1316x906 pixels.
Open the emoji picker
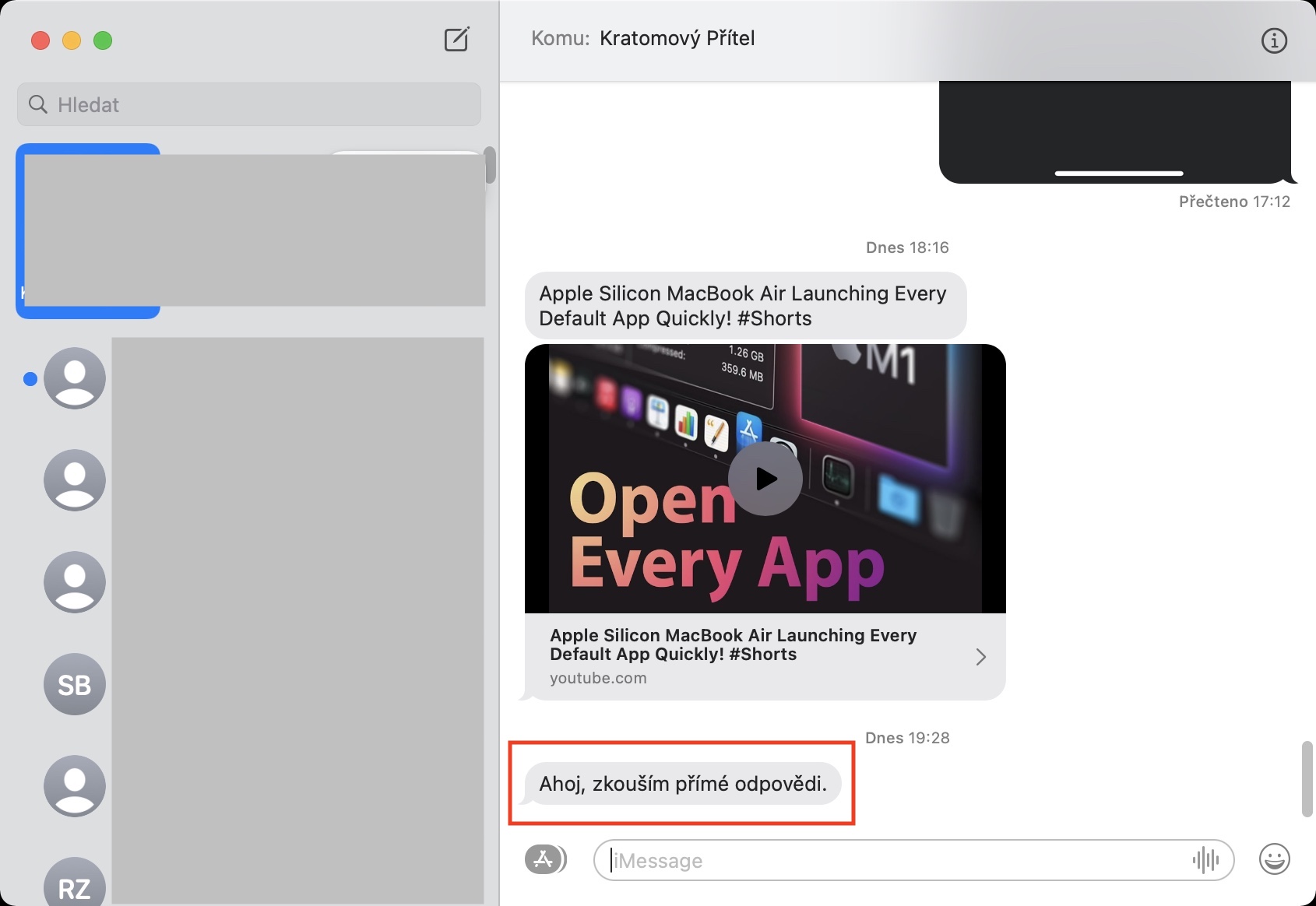1274,859
